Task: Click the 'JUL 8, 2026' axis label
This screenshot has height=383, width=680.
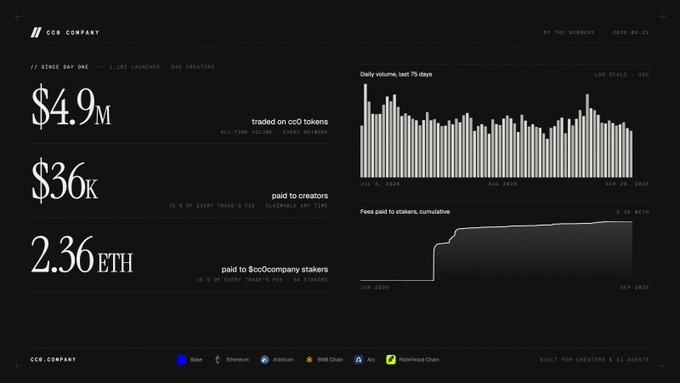Action: (380, 184)
